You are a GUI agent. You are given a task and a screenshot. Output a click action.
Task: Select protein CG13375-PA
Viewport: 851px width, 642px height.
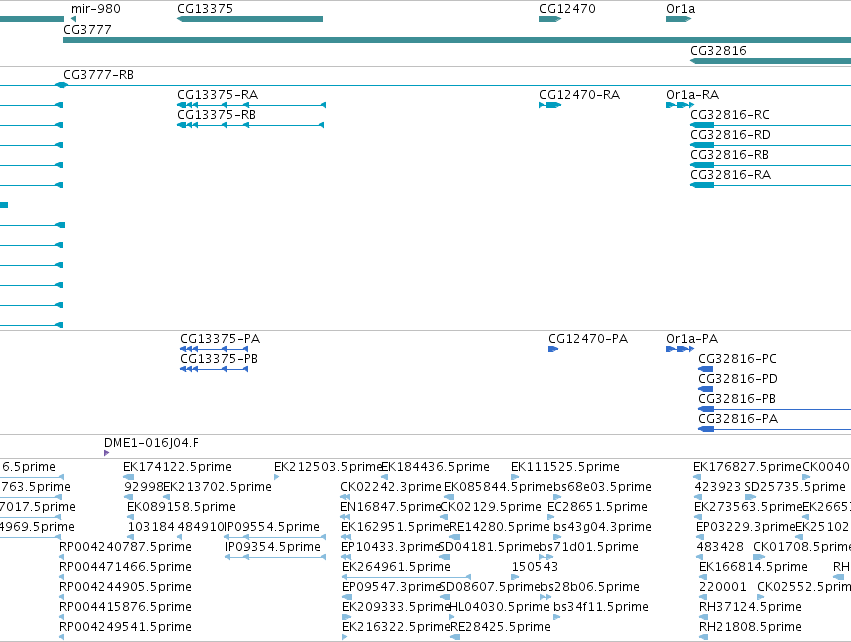click(x=214, y=349)
